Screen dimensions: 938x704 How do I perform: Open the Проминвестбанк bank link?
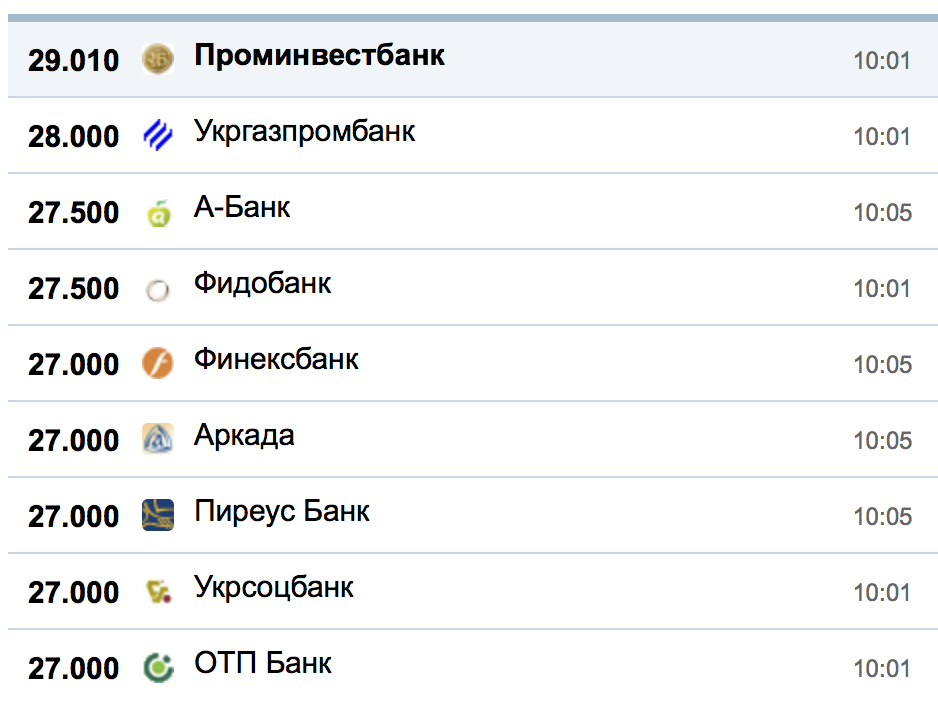pos(319,56)
